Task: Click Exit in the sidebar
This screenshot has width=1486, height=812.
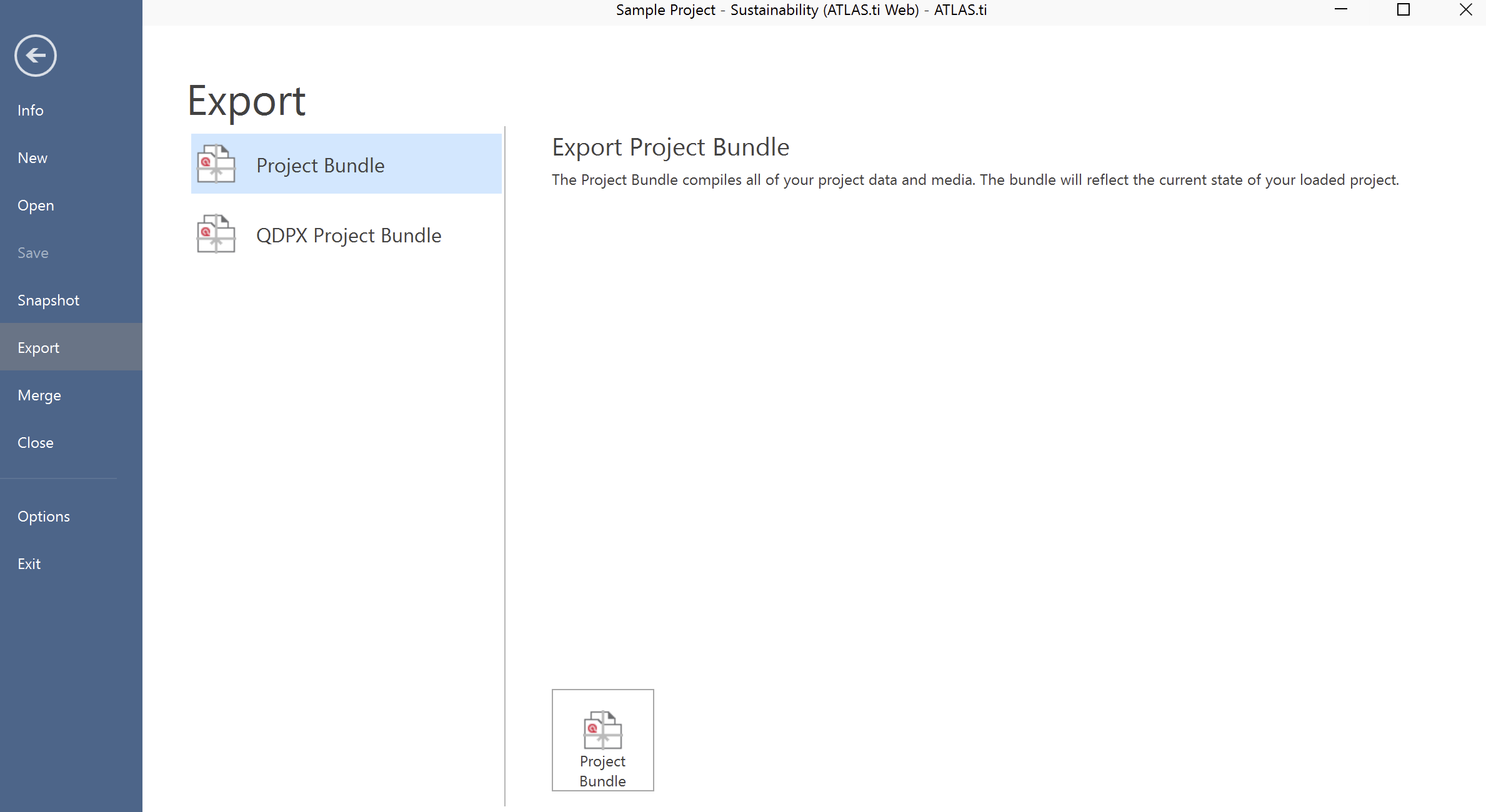Action: coord(29,564)
